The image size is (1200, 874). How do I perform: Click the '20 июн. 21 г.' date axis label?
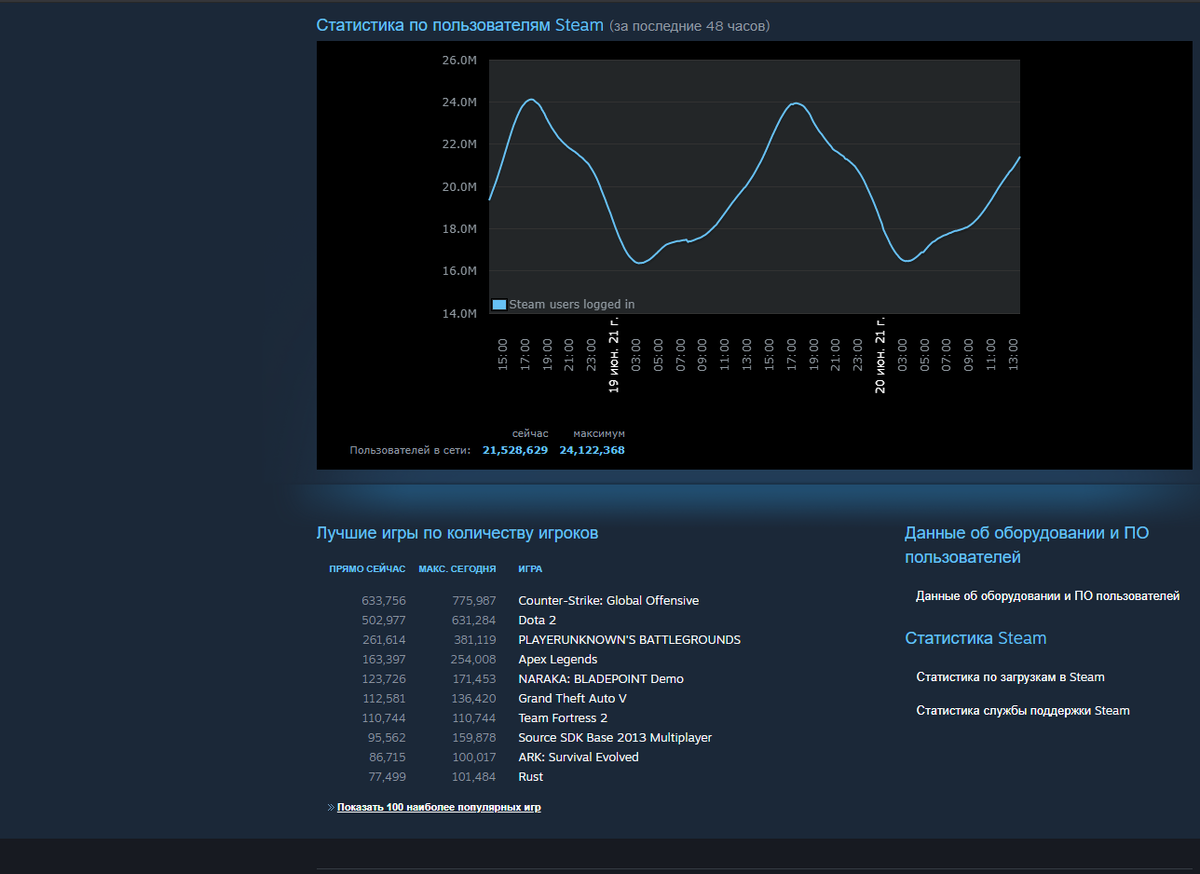point(880,355)
